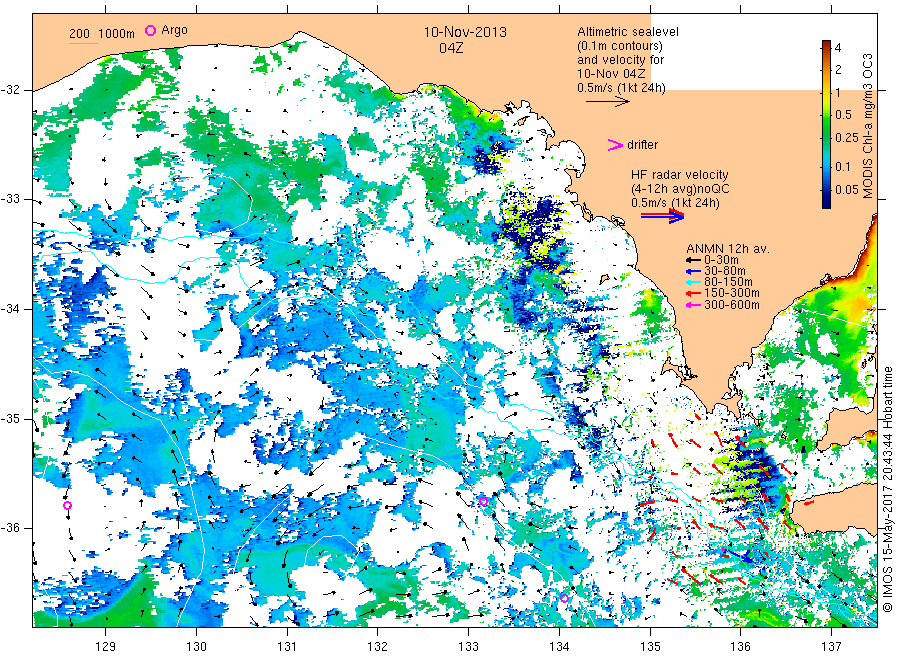Click the Argo float marker near 133.2E, 35.8S
Viewport: 900px width, 660px height.
tap(483, 502)
